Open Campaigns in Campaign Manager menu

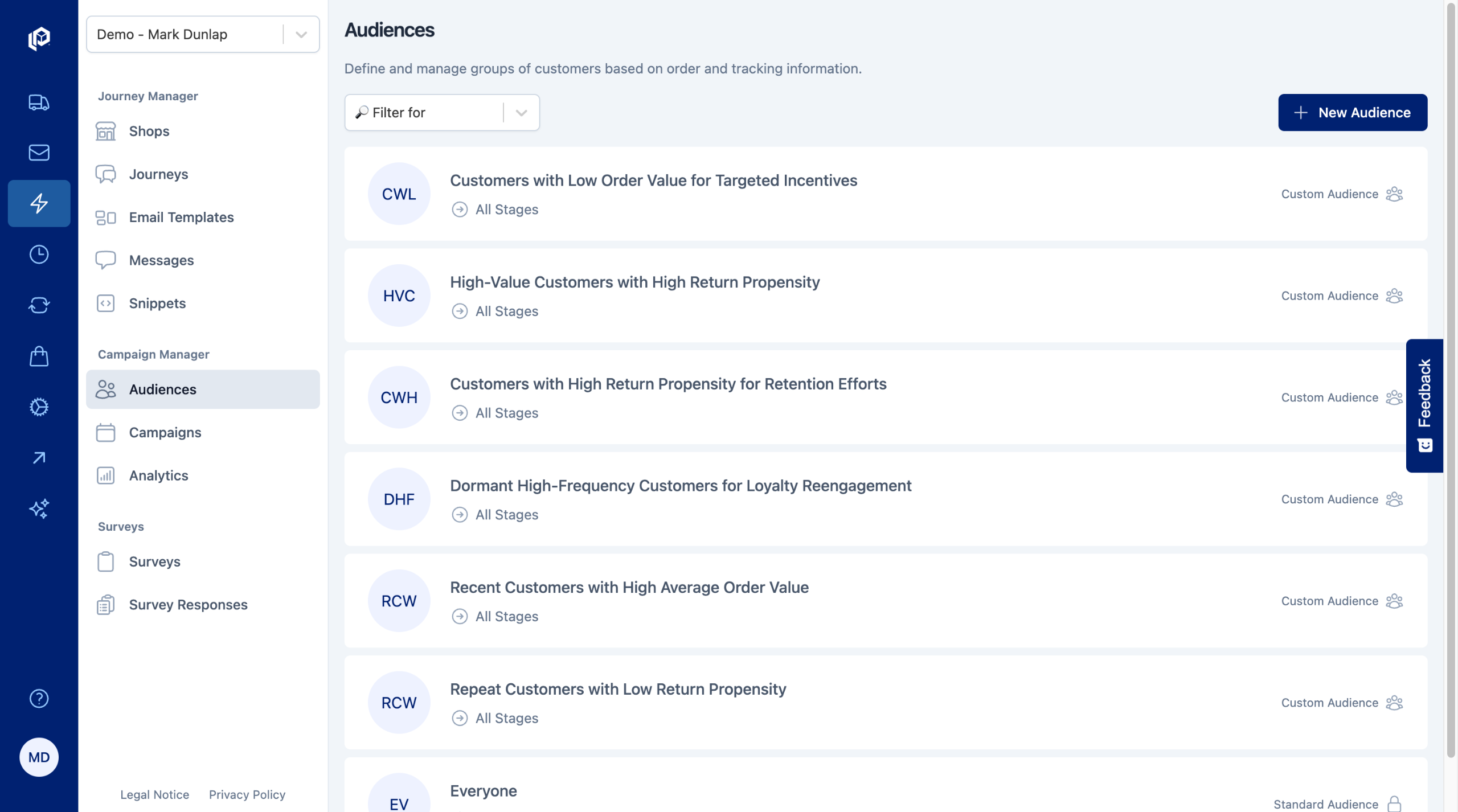(165, 433)
